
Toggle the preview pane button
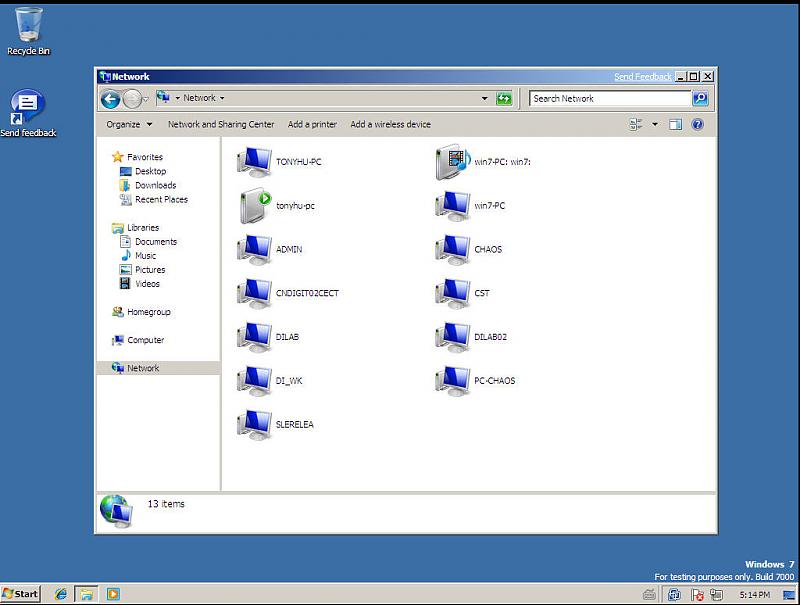tap(675, 125)
